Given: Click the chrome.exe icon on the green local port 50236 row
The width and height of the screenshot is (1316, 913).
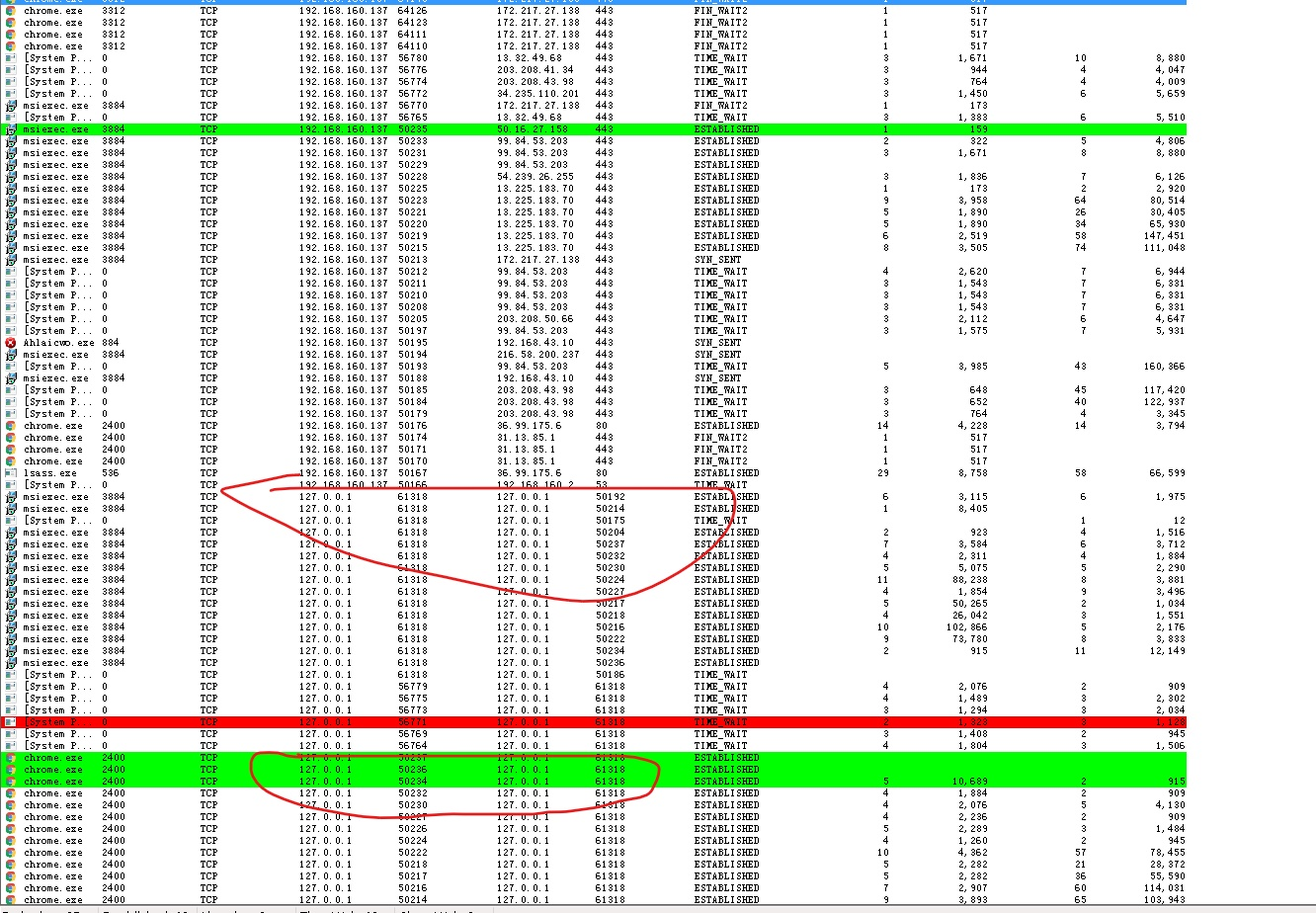Looking at the screenshot, I should click(11, 769).
